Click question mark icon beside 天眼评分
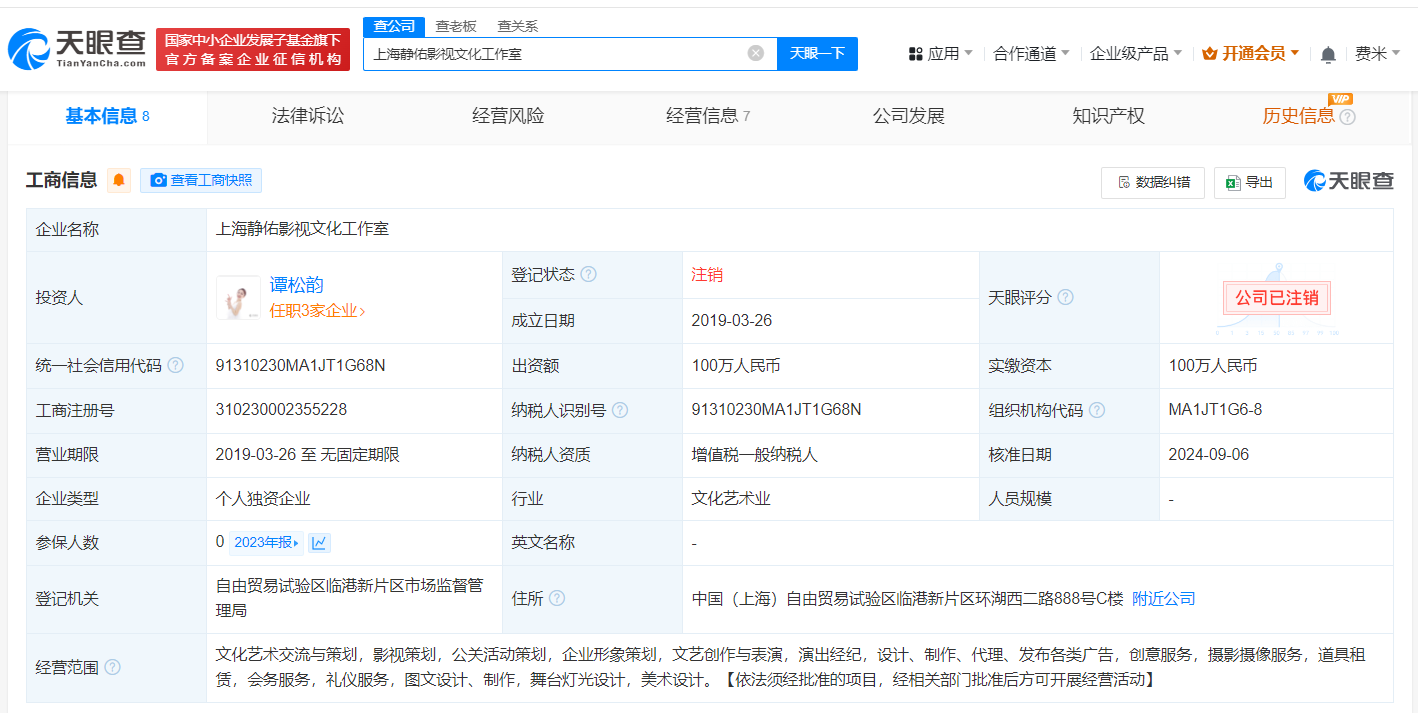The image size is (1418, 713). click(1066, 298)
